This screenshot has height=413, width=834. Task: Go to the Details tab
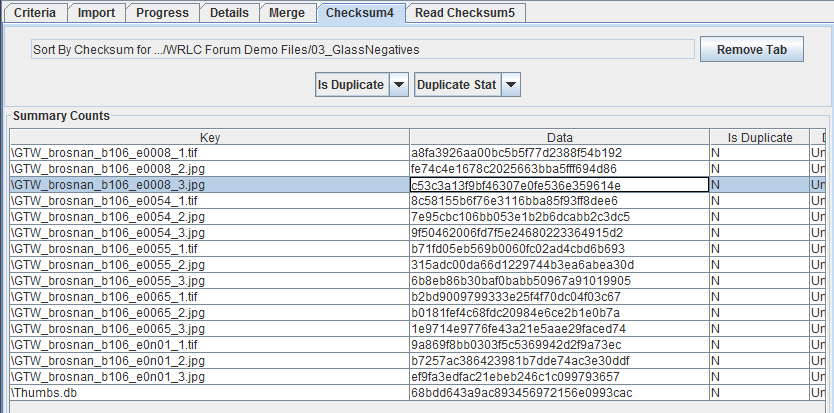pyautogui.click(x=229, y=13)
